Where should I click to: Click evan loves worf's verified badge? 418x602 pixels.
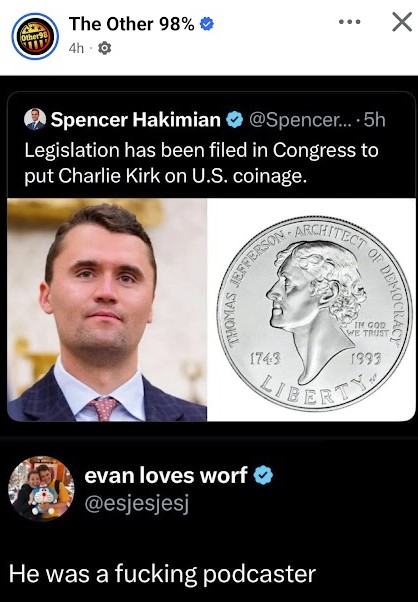(x=263, y=475)
